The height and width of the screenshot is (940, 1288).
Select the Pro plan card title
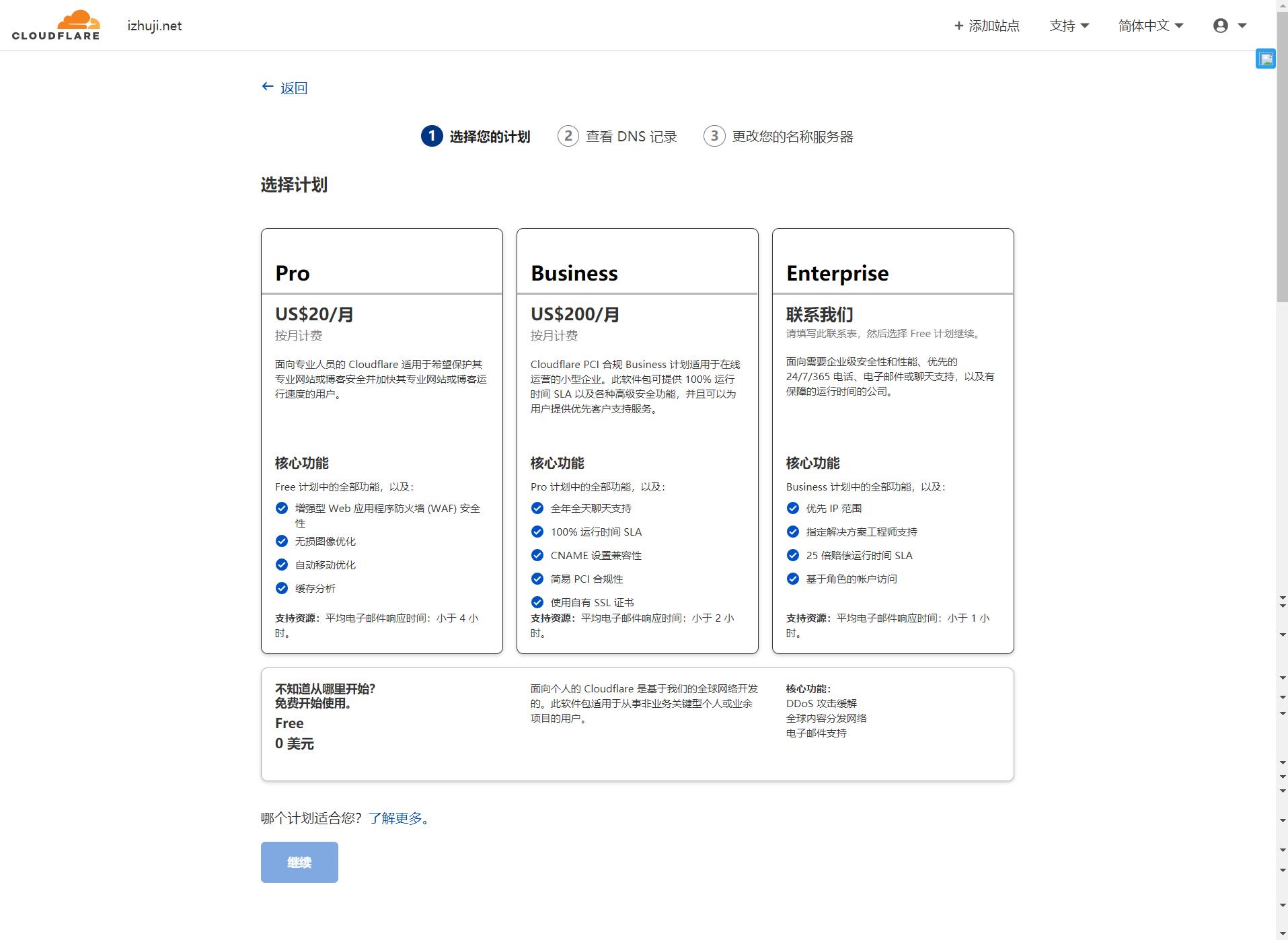click(293, 273)
